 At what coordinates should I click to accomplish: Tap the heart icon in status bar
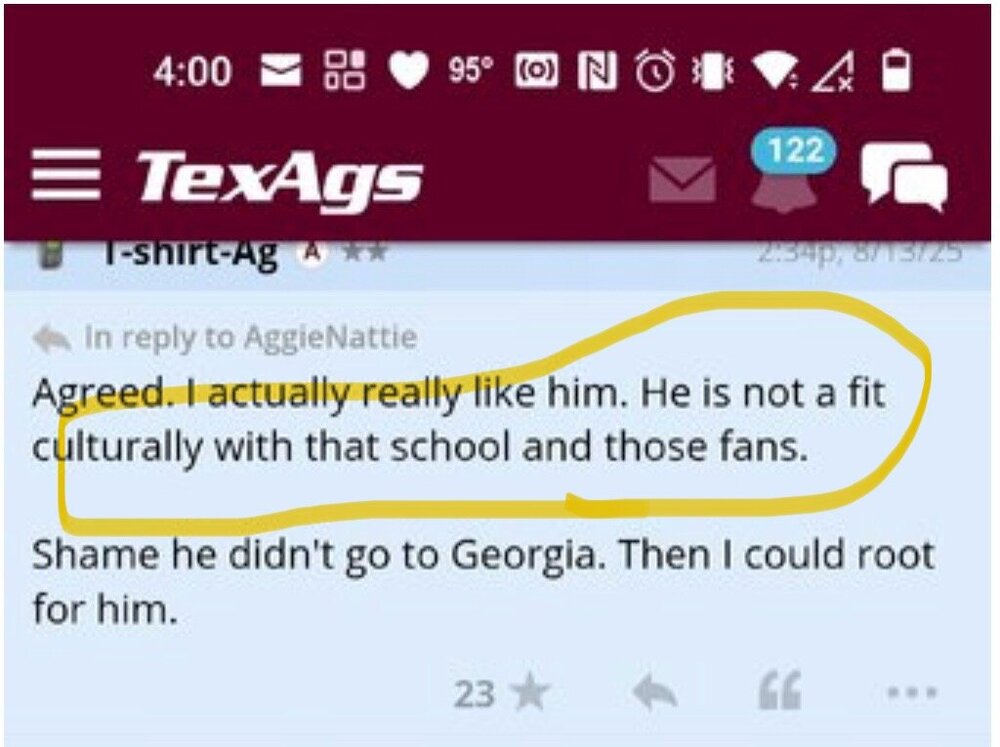pos(407,73)
